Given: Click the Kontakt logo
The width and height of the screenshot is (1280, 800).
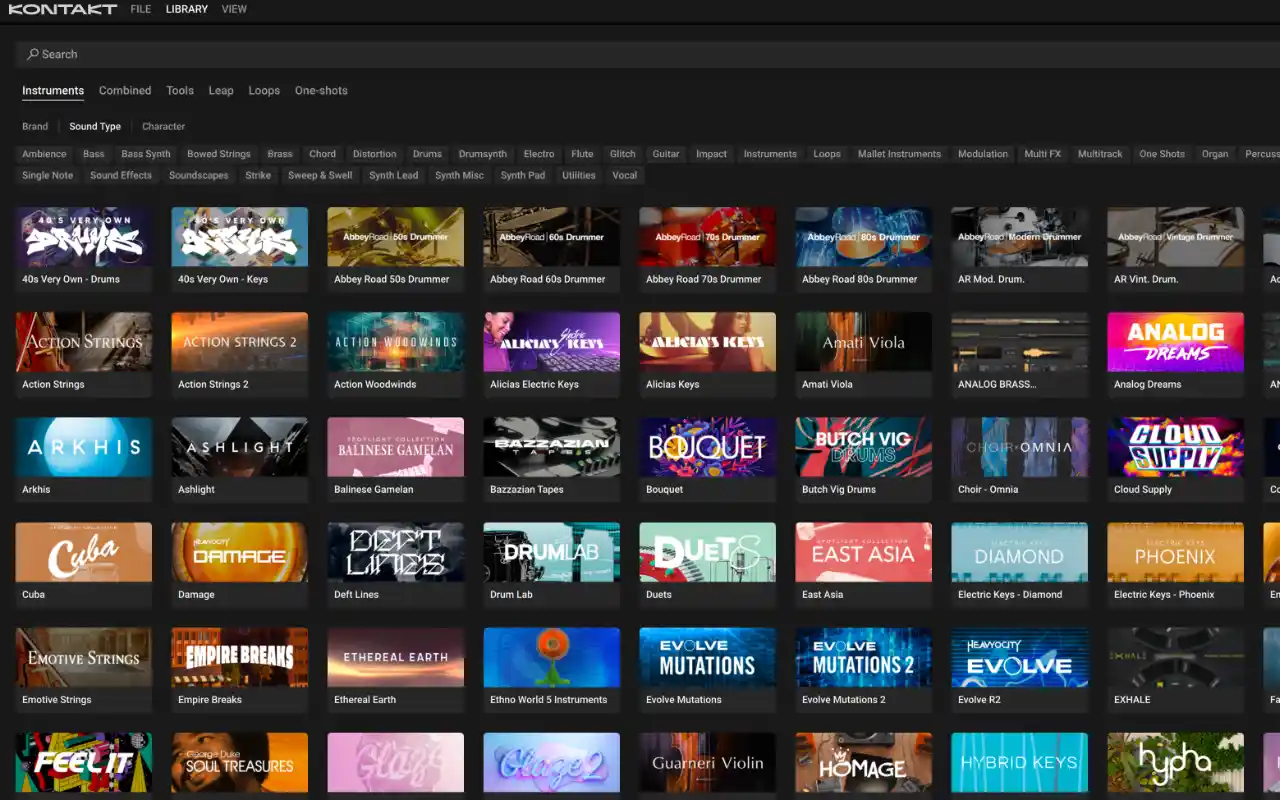Looking at the screenshot, I should pyautogui.click(x=62, y=9).
